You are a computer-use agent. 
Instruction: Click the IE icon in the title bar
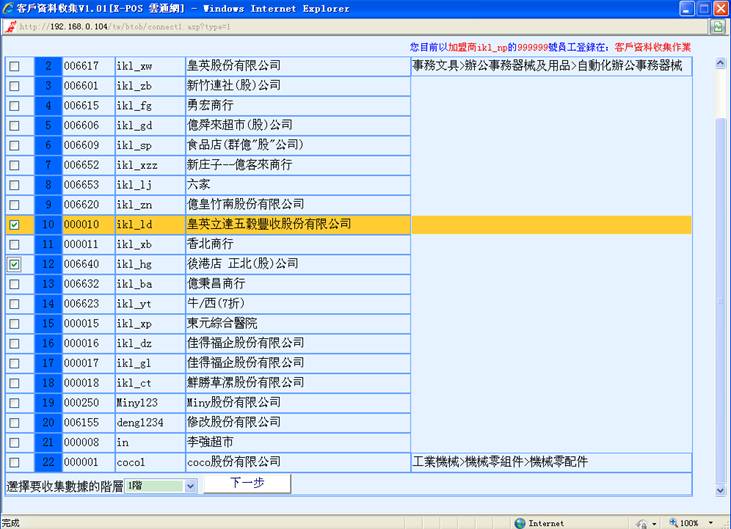9,8
